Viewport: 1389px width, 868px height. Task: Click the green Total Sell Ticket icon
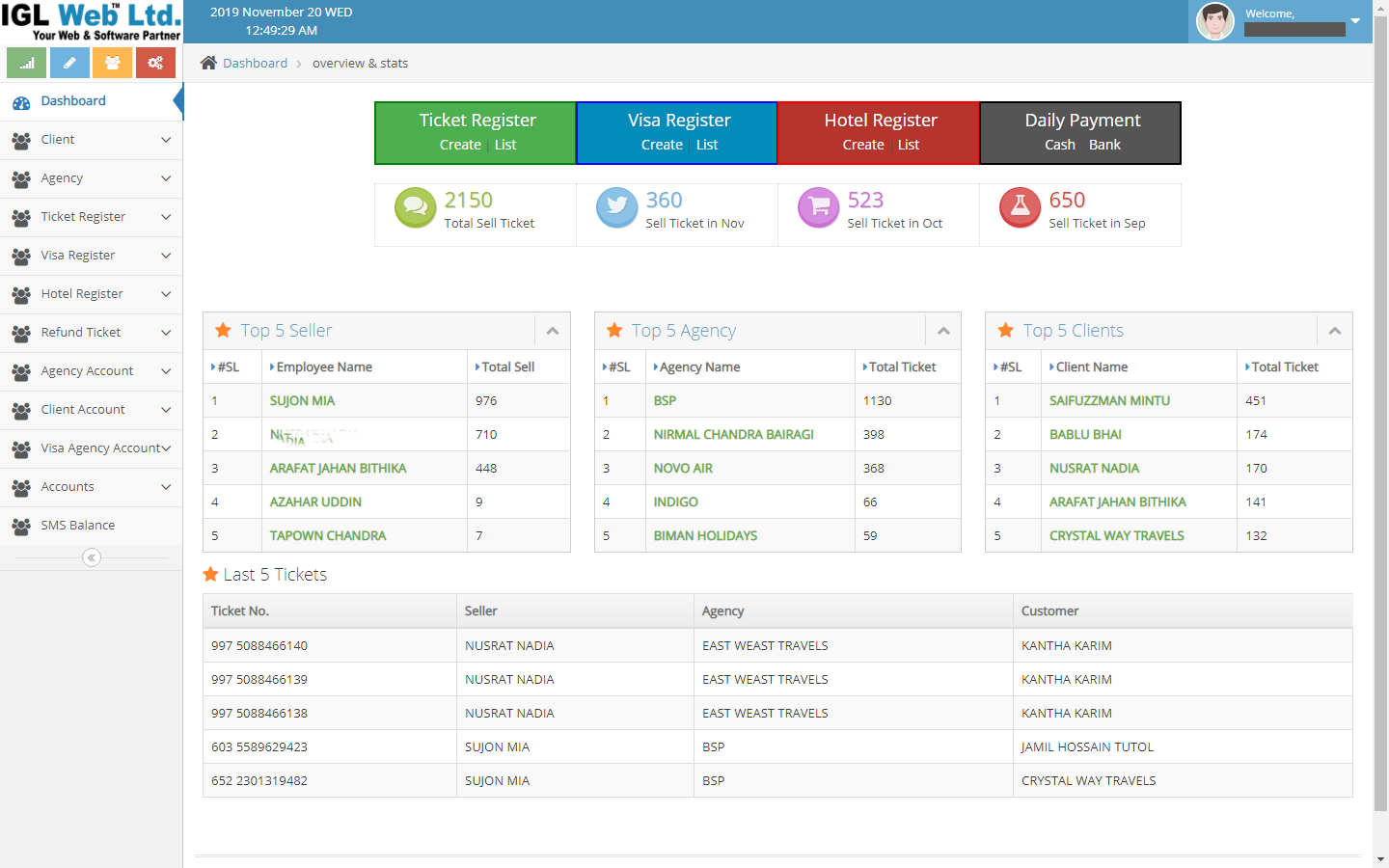(x=415, y=207)
